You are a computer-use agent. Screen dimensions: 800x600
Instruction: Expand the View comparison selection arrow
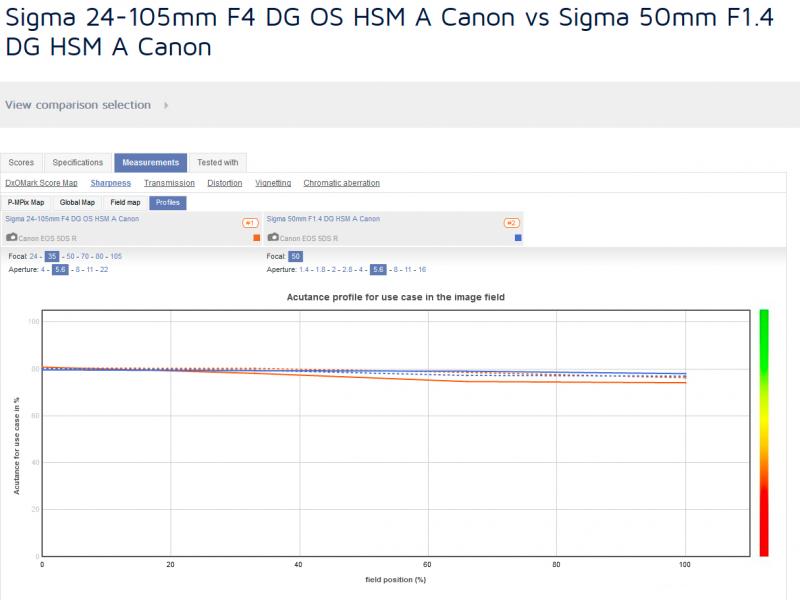166,105
